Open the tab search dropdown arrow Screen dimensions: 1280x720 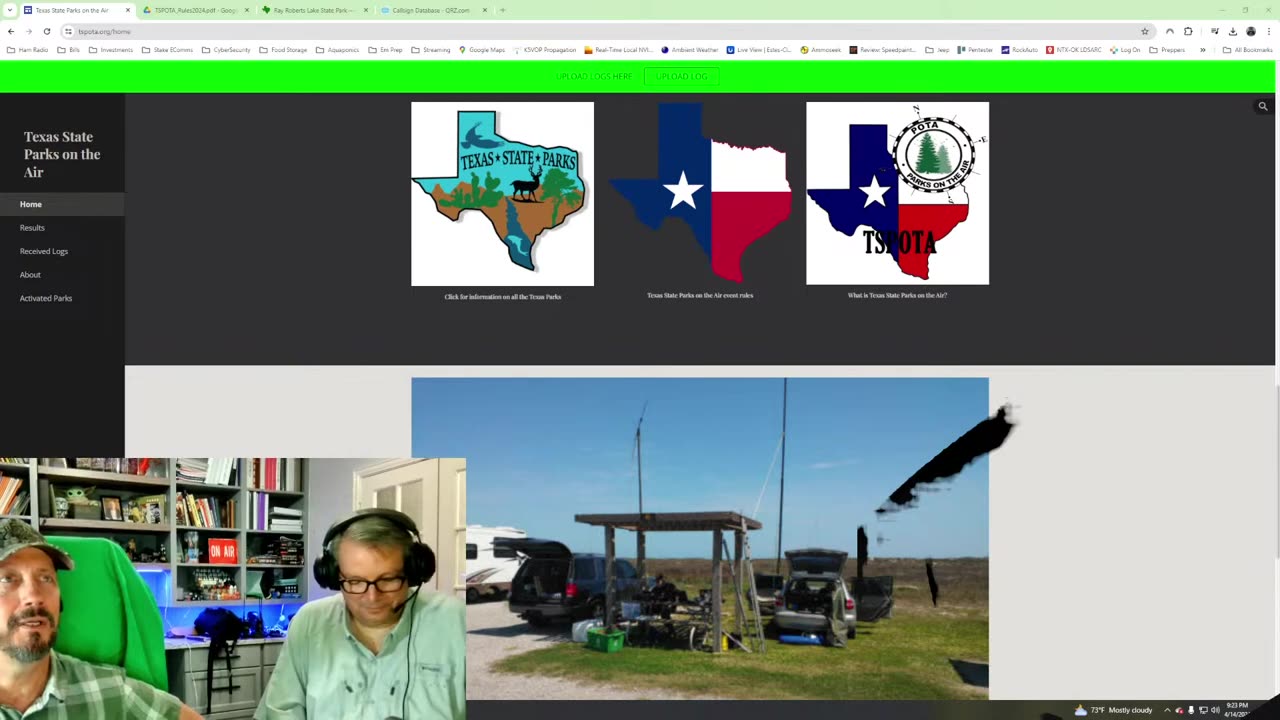tap(10, 10)
